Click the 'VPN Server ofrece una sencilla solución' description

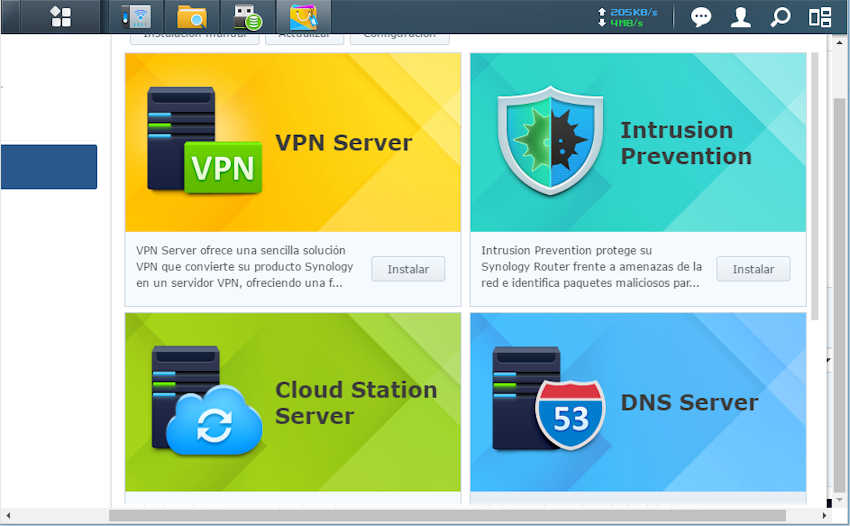pyautogui.click(x=244, y=267)
